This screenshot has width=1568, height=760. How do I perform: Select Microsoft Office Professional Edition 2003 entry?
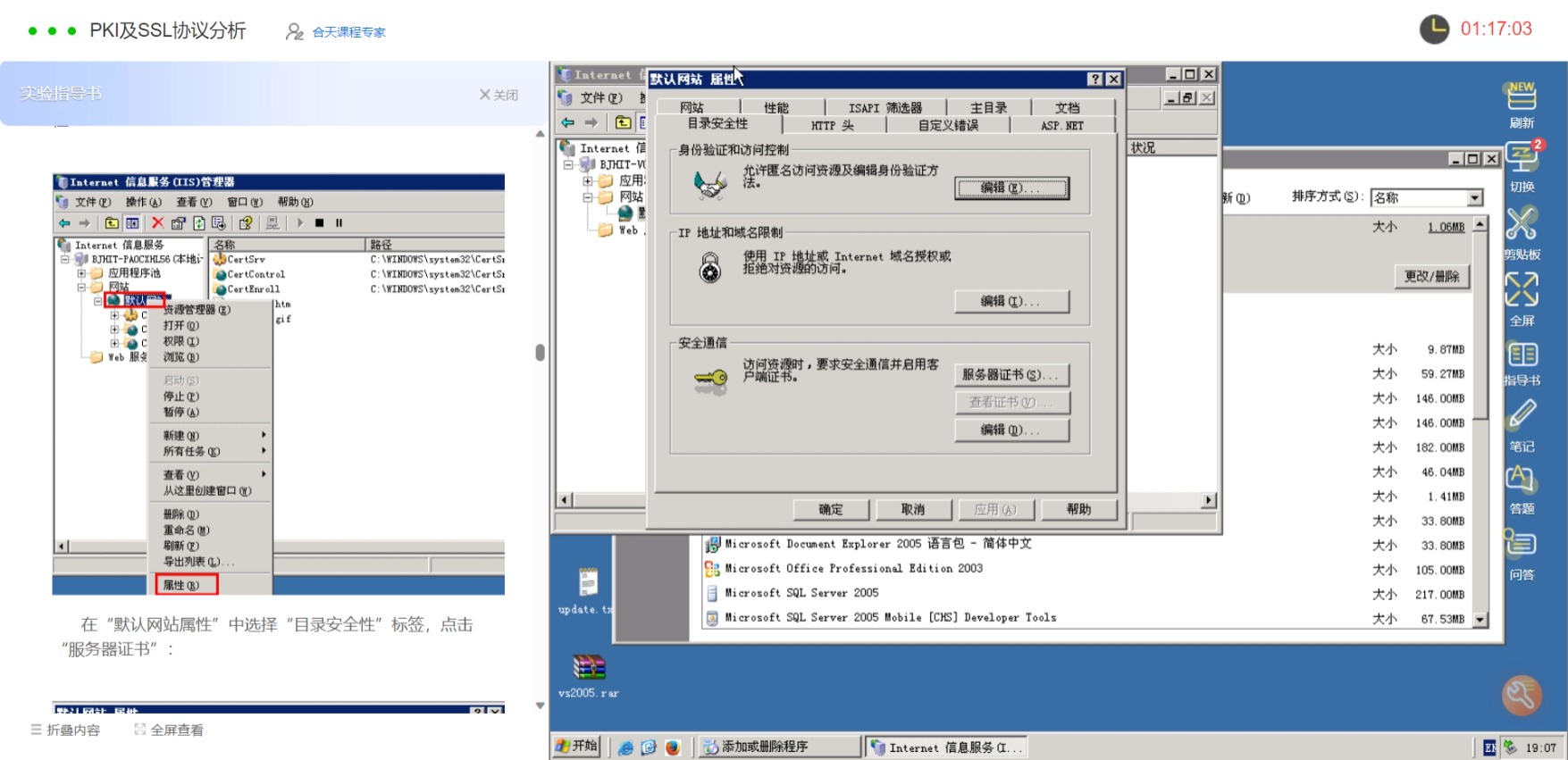pos(854,568)
